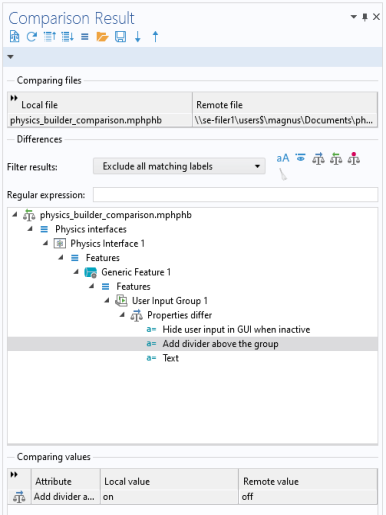Click the Refresh comparison icon
The height and width of the screenshot is (515, 386).
click(x=32, y=36)
